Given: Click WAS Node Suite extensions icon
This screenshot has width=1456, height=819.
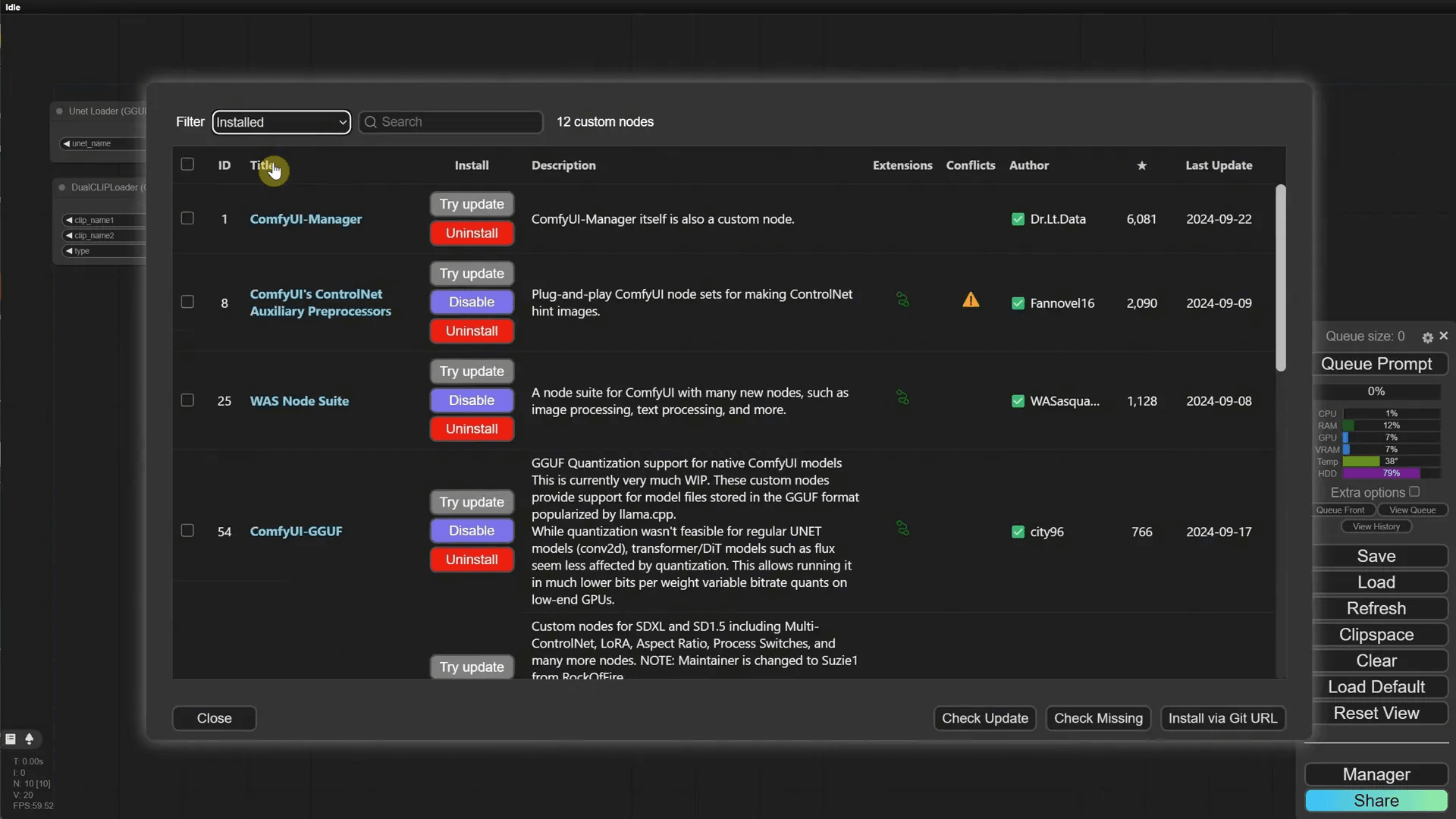Looking at the screenshot, I should click(x=902, y=398).
